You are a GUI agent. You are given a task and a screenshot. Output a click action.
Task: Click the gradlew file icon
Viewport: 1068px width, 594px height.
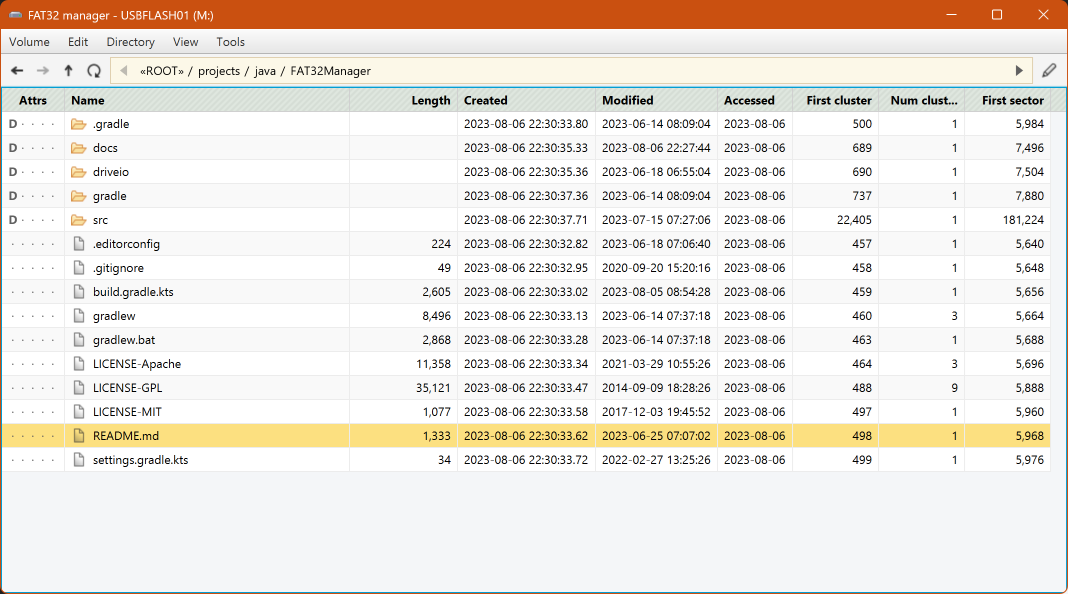pos(79,316)
